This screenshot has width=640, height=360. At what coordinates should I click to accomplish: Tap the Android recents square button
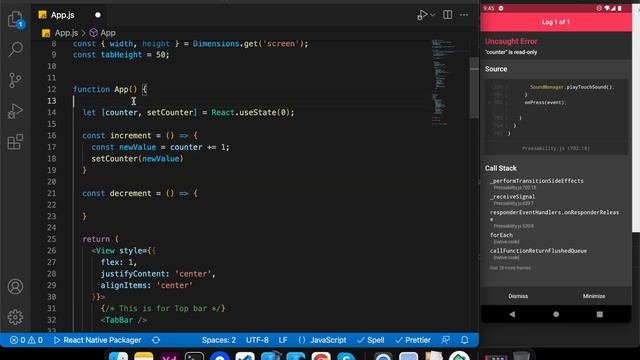coord(599,314)
